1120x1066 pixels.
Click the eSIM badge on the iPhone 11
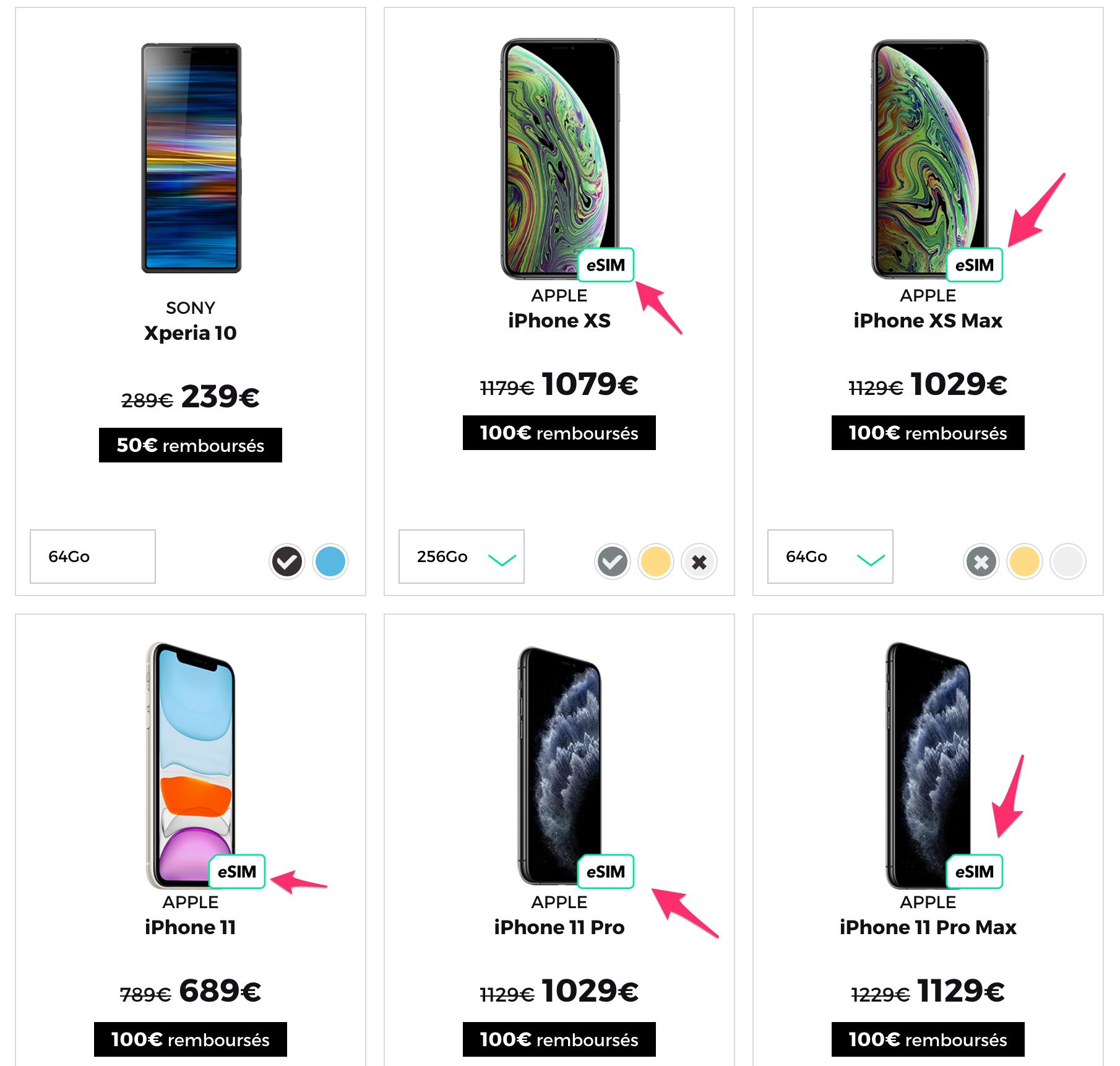(x=237, y=872)
